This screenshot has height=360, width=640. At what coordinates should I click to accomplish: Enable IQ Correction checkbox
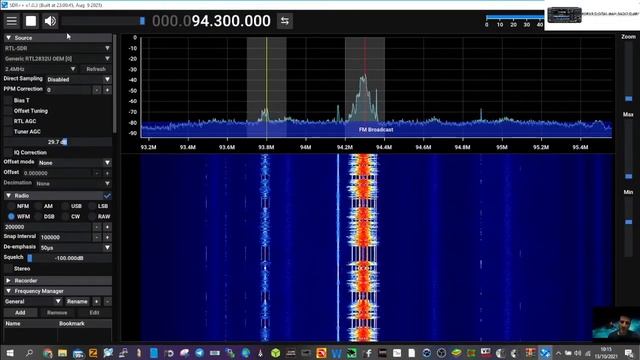(x=8, y=153)
